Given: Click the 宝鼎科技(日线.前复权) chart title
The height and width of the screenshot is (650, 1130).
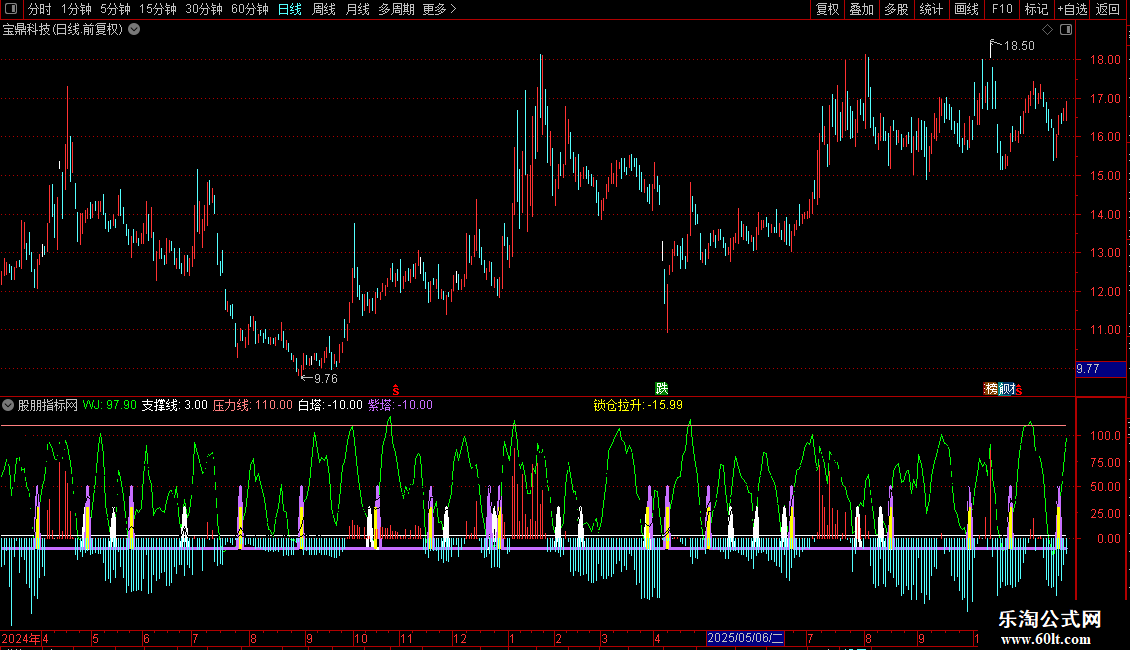Looking at the screenshot, I should click(x=63, y=29).
